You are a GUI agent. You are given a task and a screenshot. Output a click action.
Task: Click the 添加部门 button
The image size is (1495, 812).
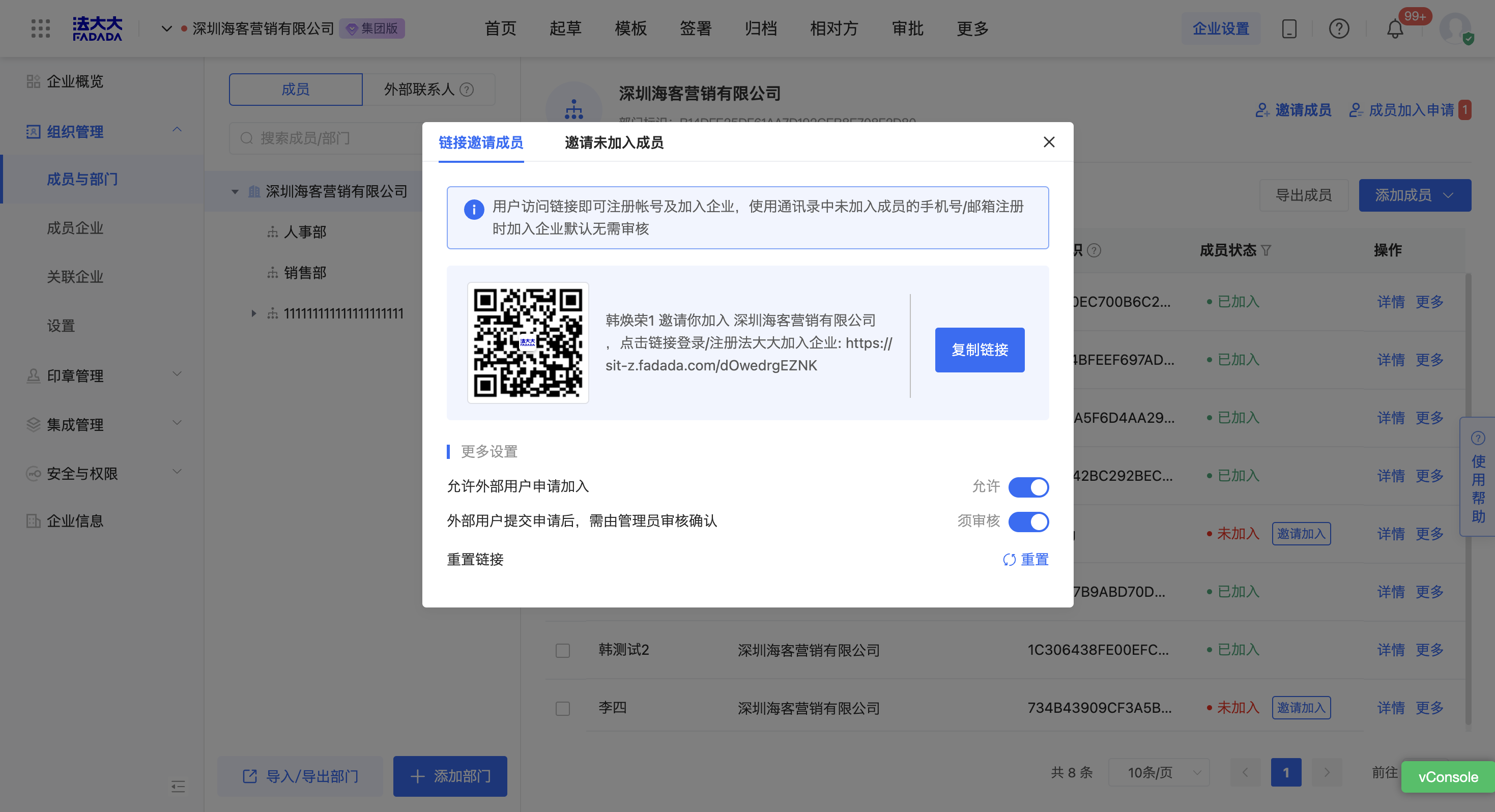(x=450, y=776)
